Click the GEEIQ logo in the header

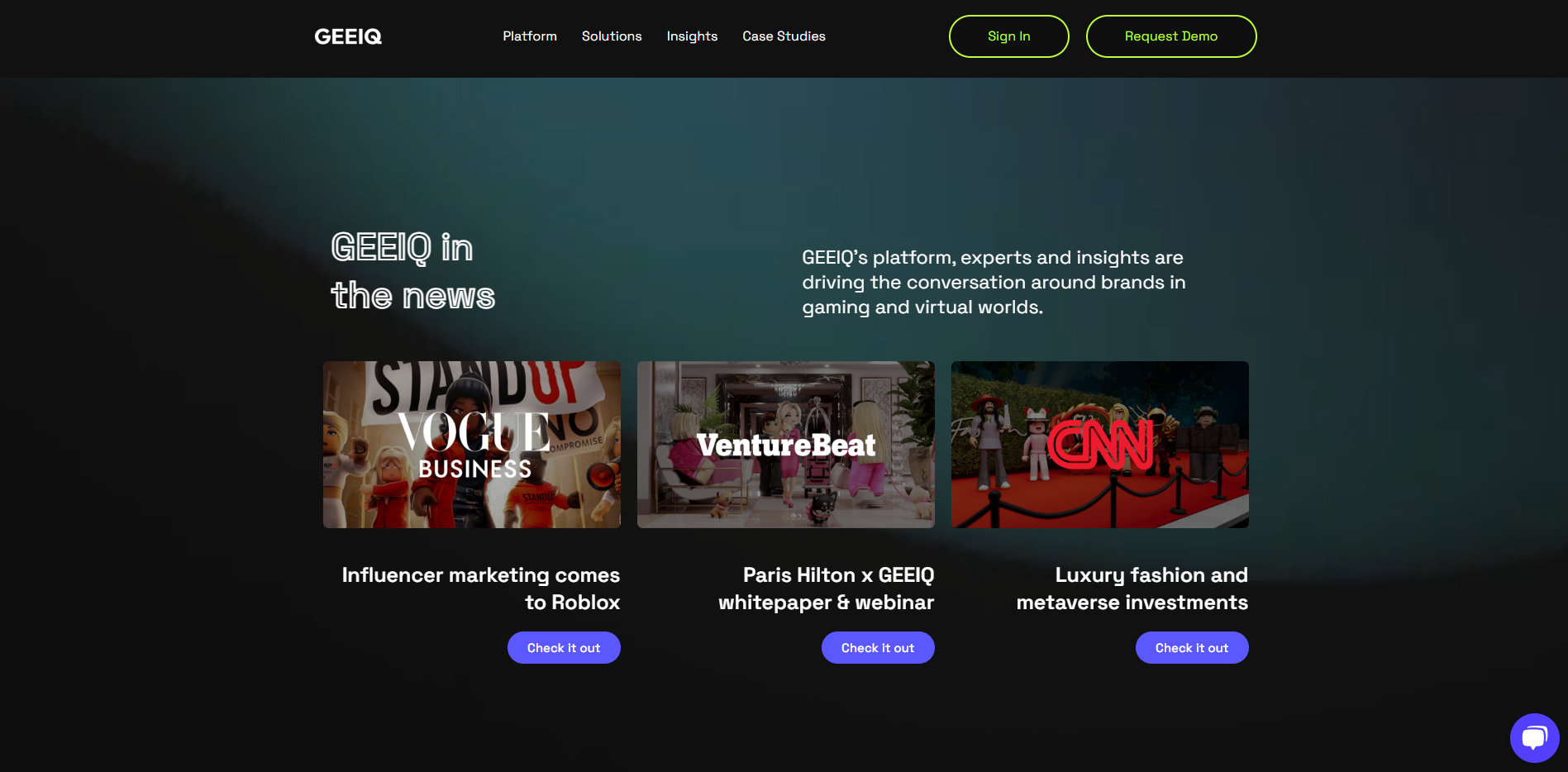point(348,36)
